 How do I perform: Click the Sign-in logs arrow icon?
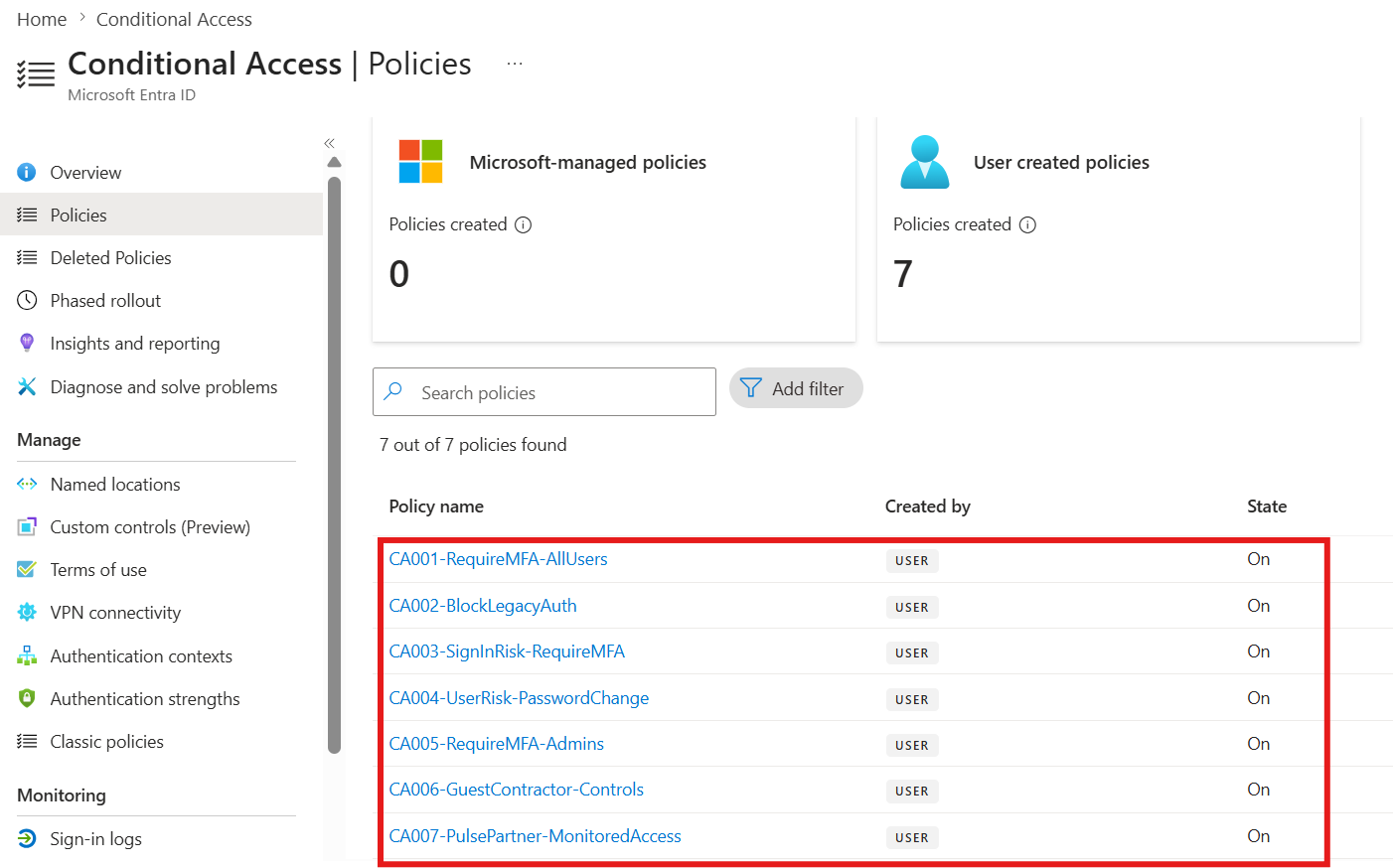27,839
